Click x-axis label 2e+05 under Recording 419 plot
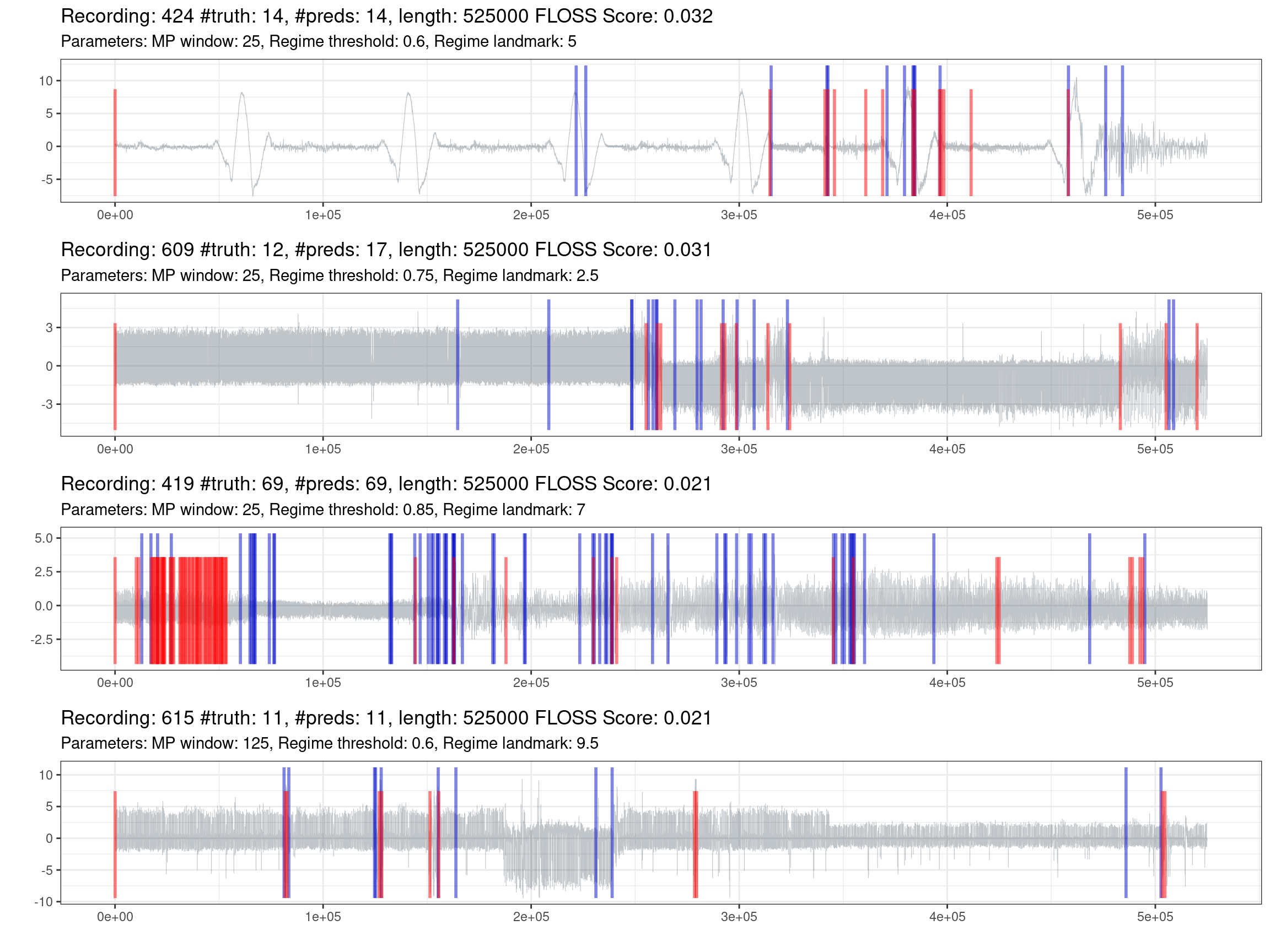 pyautogui.click(x=531, y=683)
